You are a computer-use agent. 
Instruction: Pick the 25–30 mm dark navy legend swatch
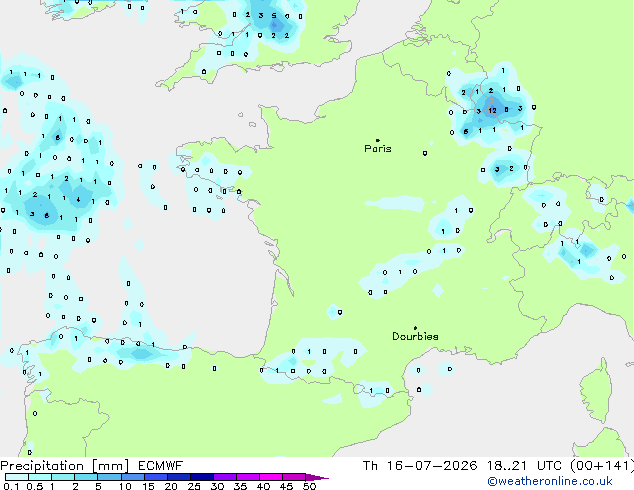tap(202, 477)
